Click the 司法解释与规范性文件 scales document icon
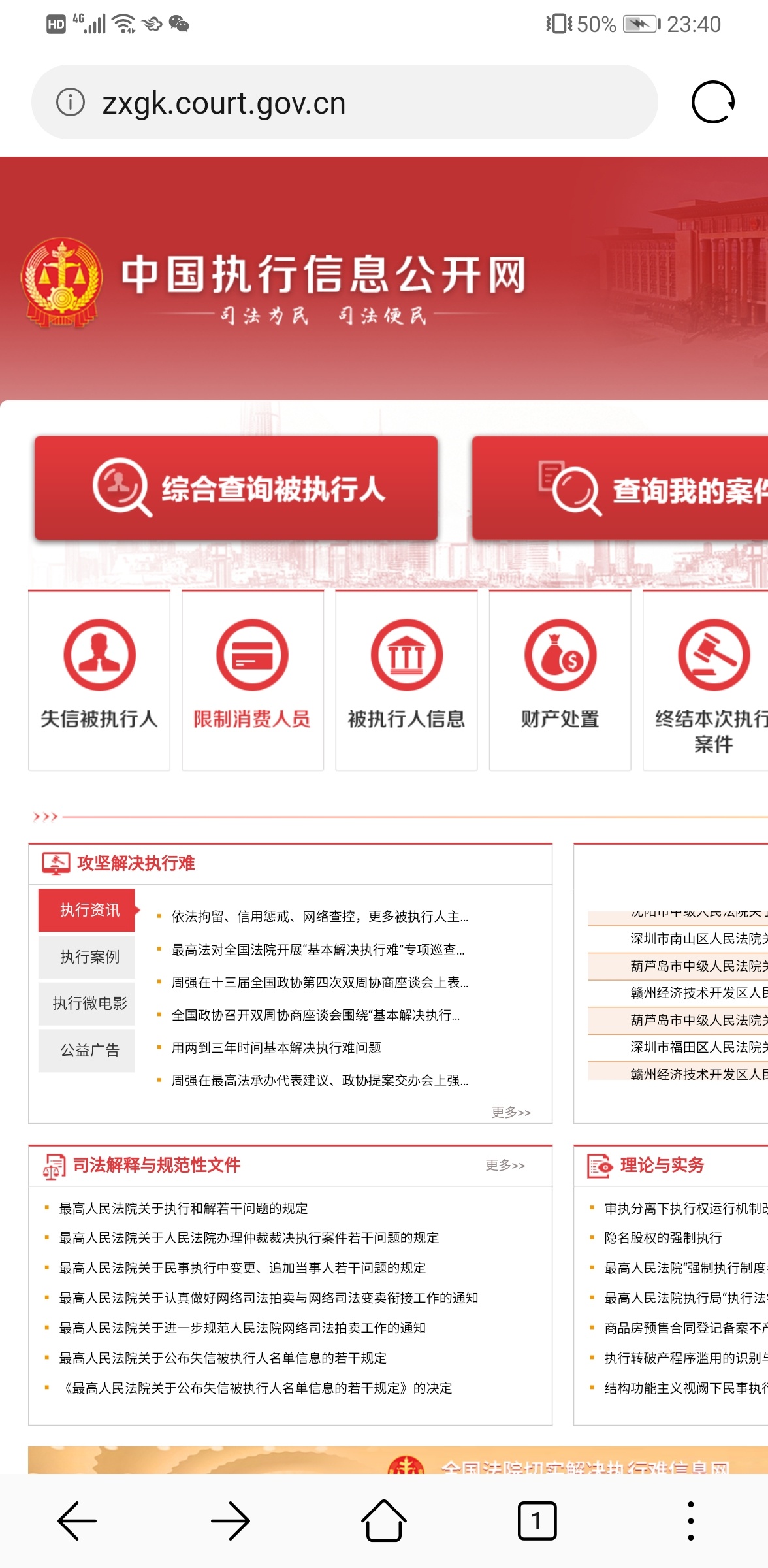 point(54,1166)
